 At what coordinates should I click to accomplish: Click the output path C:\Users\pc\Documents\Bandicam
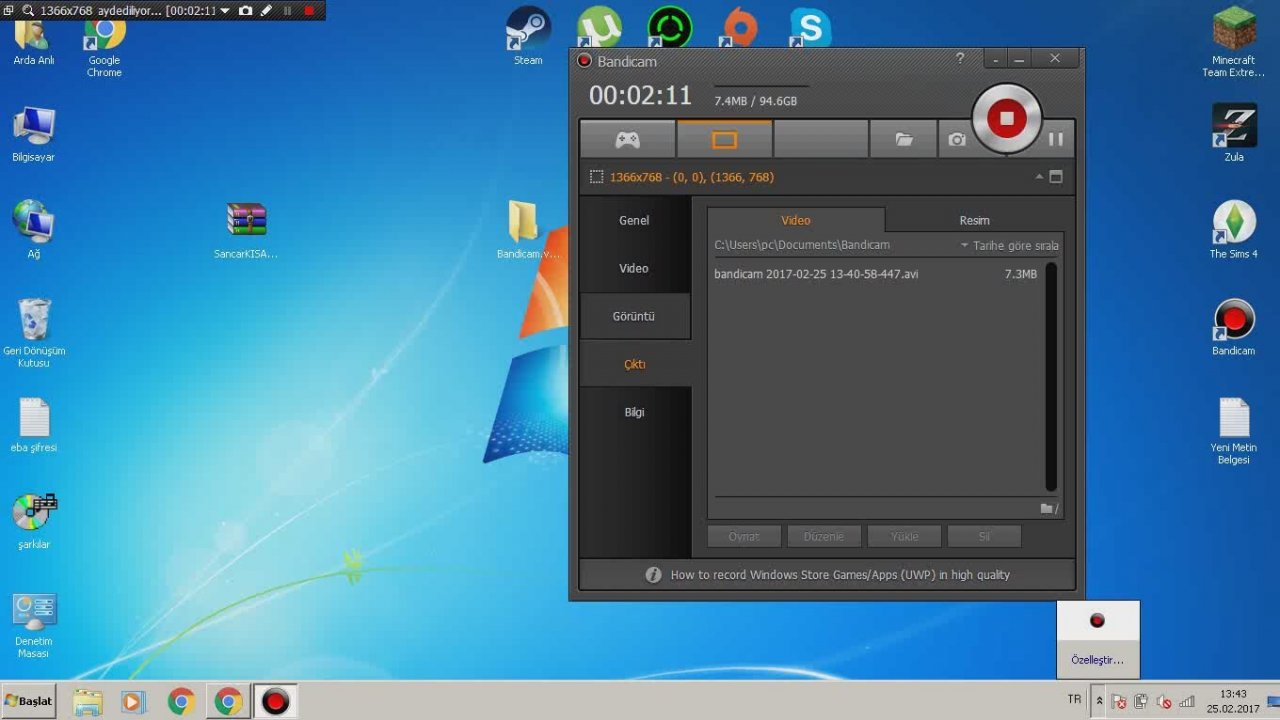[802, 245]
